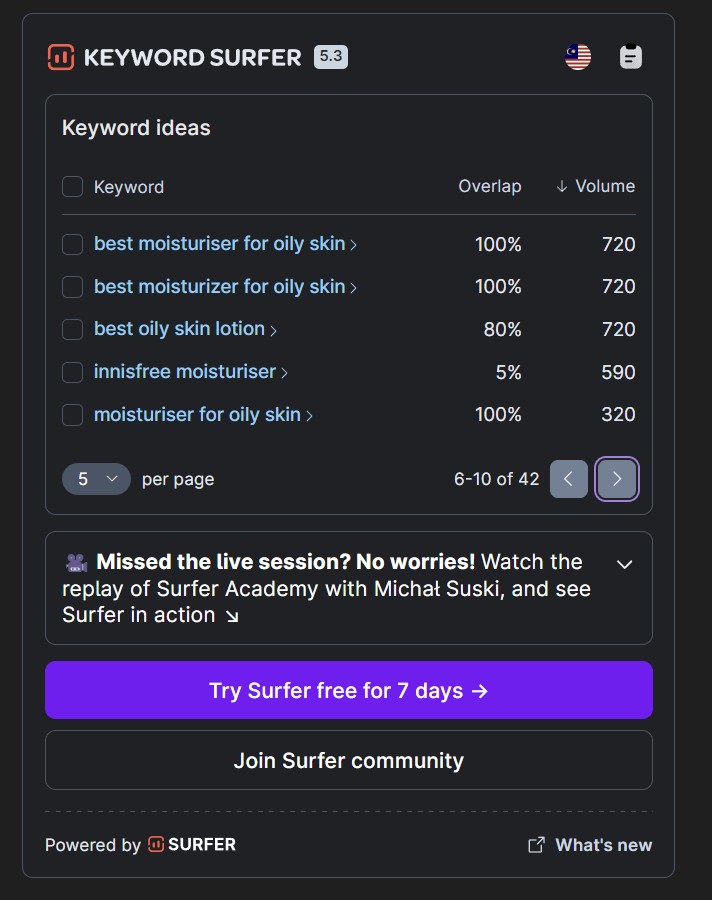Click the 5.3 version badge
The height and width of the screenshot is (900, 712).
(x=329, y=57)
